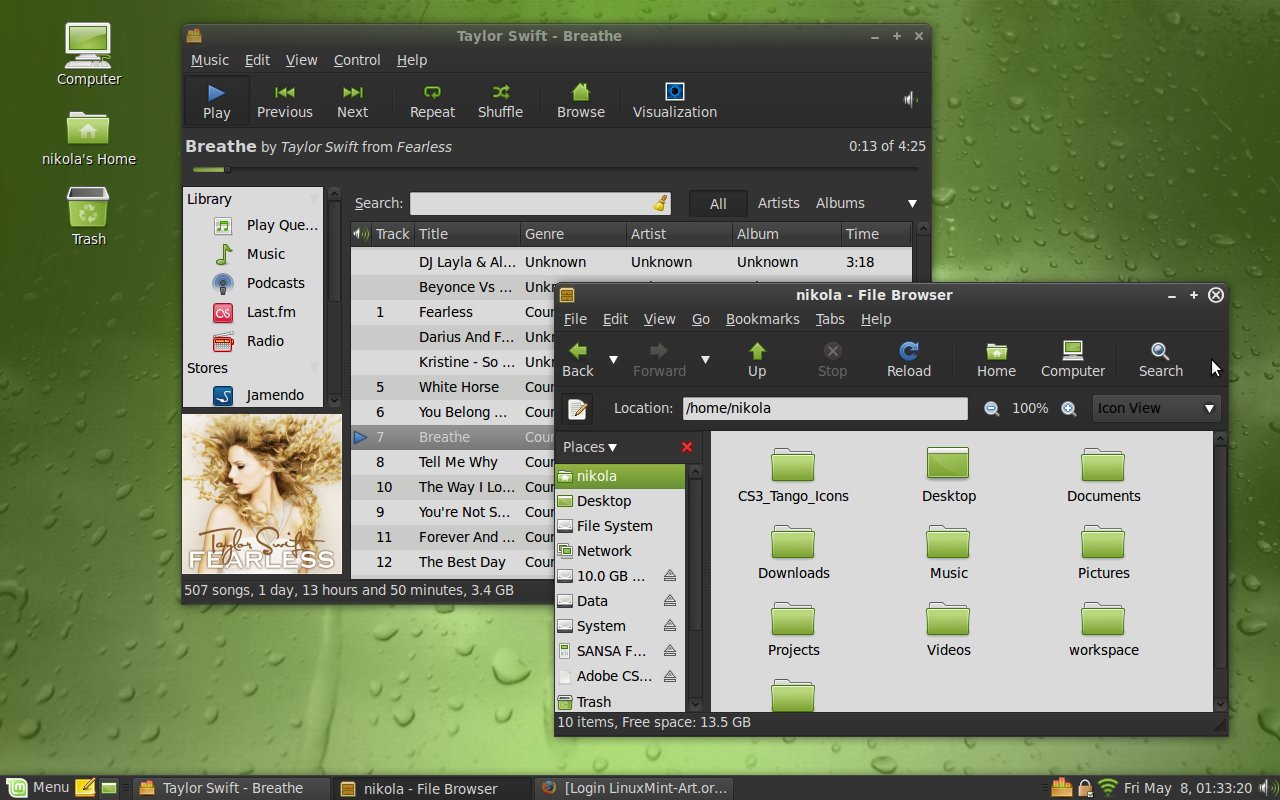Open the Control menu in Rhythmbox
This screenshot has width=1280, height=800.
point(357,60)
